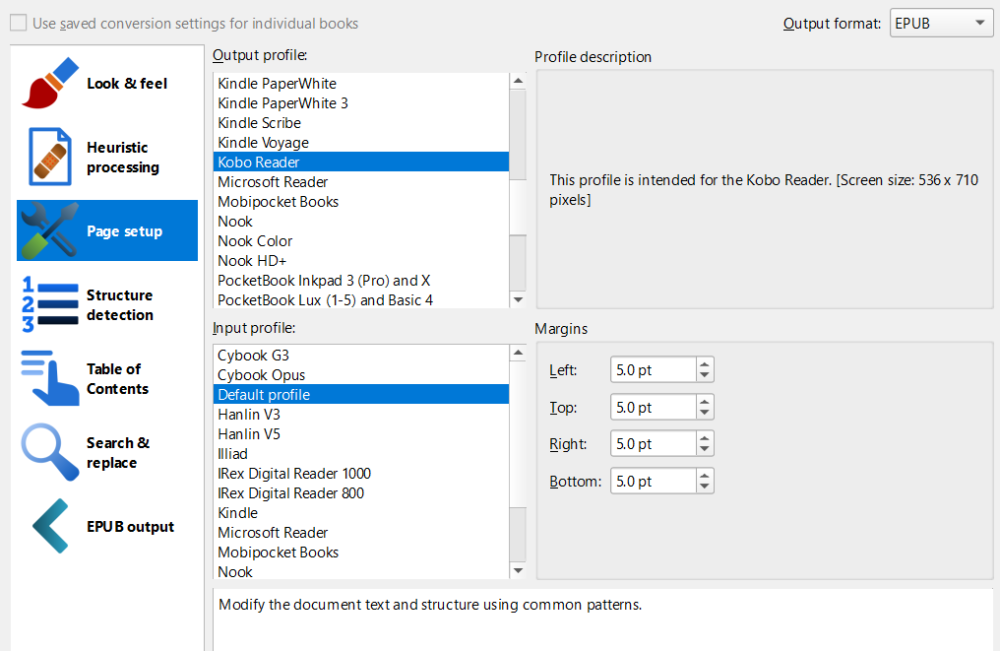Open the Look & feel paintbrush icon
The width and height of the screenshot is (1000, 651).
pyautogui.click(x=50, y=83)
